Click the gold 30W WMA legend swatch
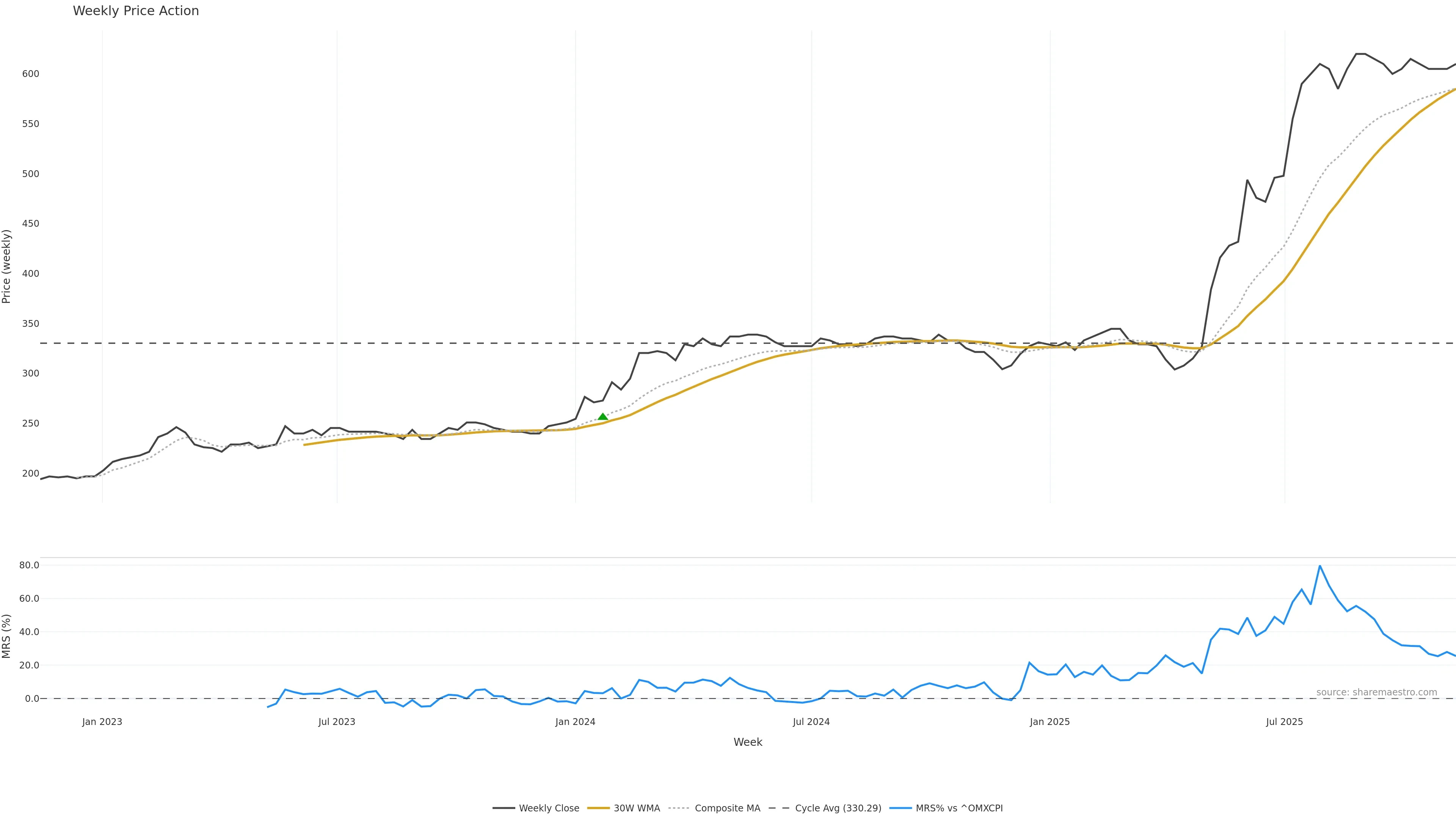Screen dimensions: 1456x819 coord(599,808)
